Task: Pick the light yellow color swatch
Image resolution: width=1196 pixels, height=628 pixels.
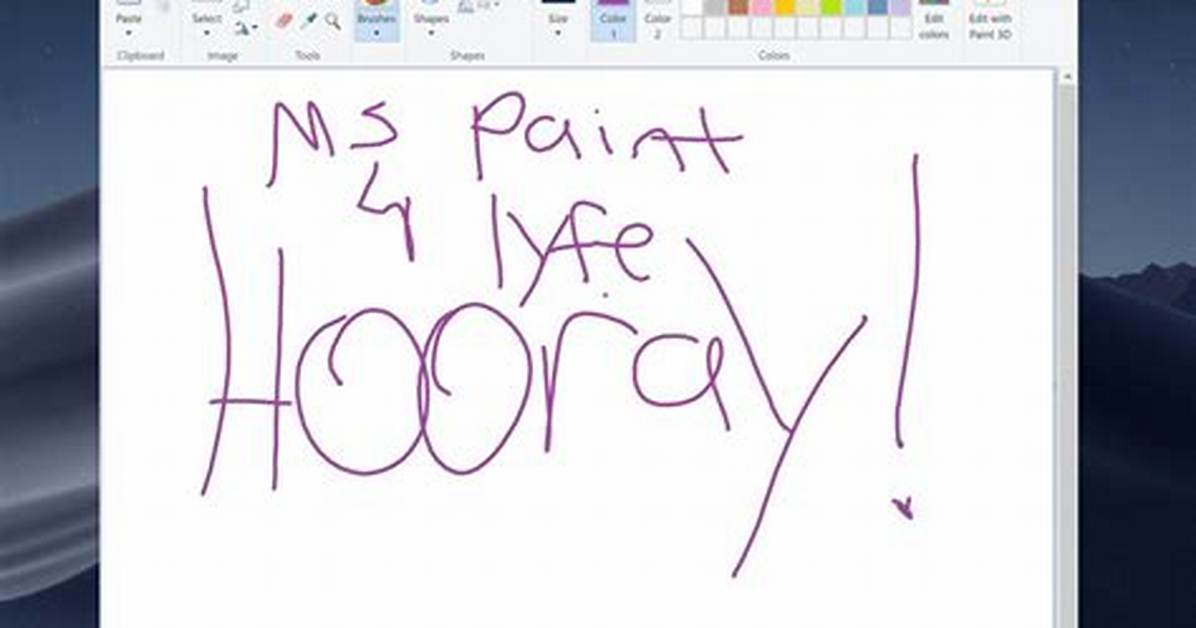Action: [809, 7]
